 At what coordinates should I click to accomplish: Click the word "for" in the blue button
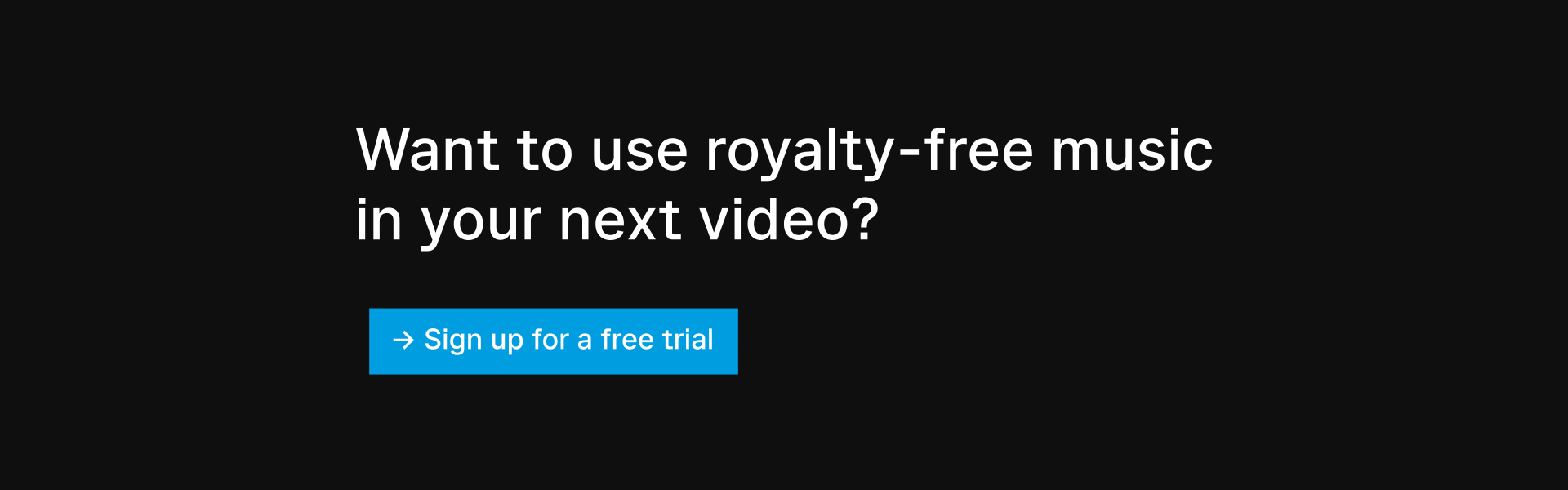(550, 340)
